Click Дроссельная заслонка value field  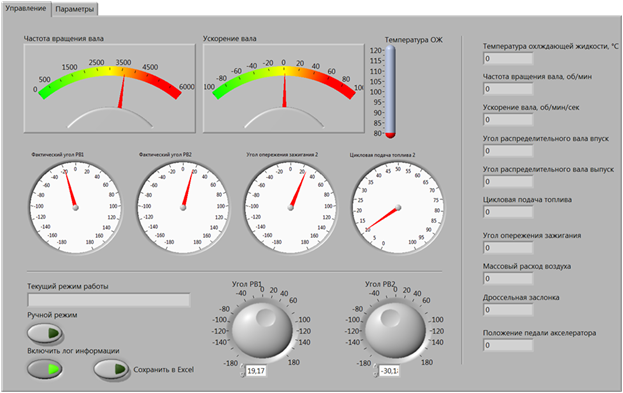tap(508, 310)
